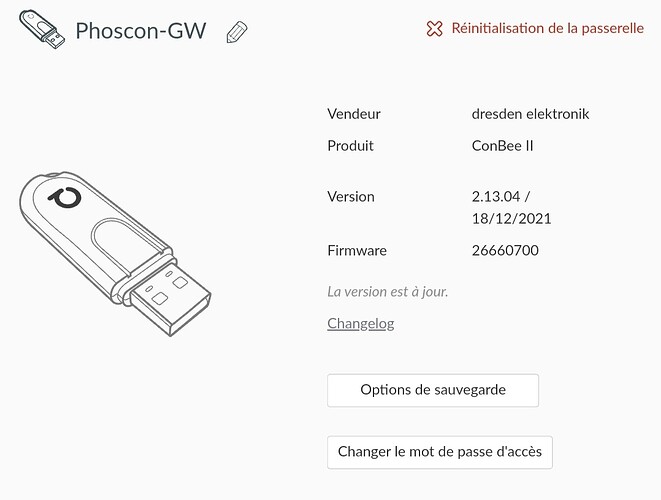Click the firmware number 26660700
Screen dimensions: 661x500
[x=505, y=250]
